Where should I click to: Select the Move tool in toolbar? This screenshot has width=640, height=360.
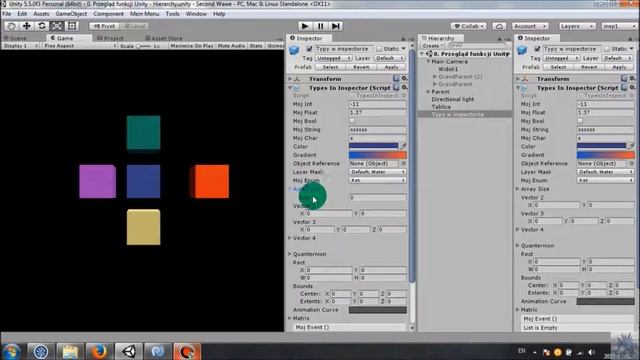tap(27, 26)
